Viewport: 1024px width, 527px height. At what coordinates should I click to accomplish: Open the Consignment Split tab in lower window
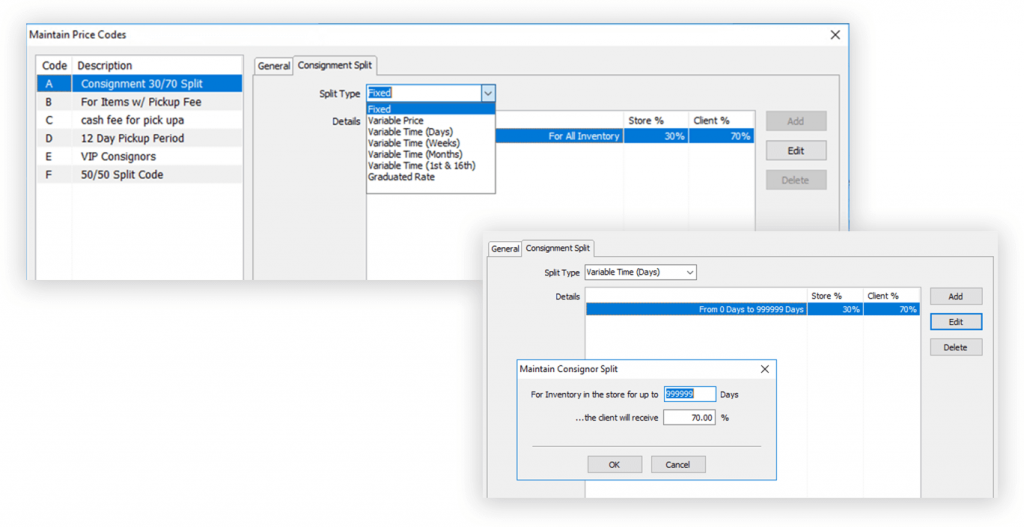tap(558, 248)
